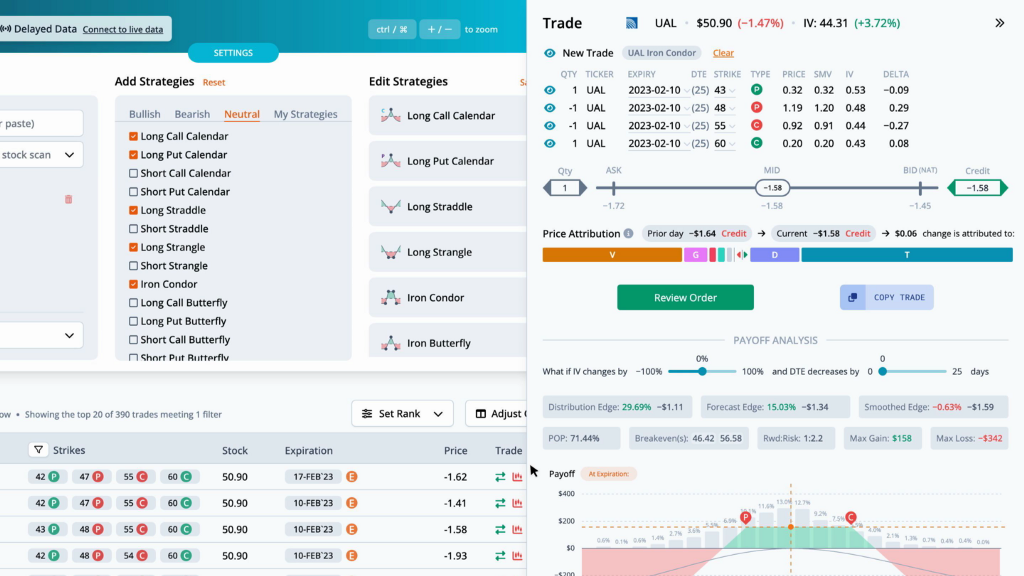Click swap trade icon for 17-FEB'23 row
The image size is (1024, 576).
click(x=500, y=477)
